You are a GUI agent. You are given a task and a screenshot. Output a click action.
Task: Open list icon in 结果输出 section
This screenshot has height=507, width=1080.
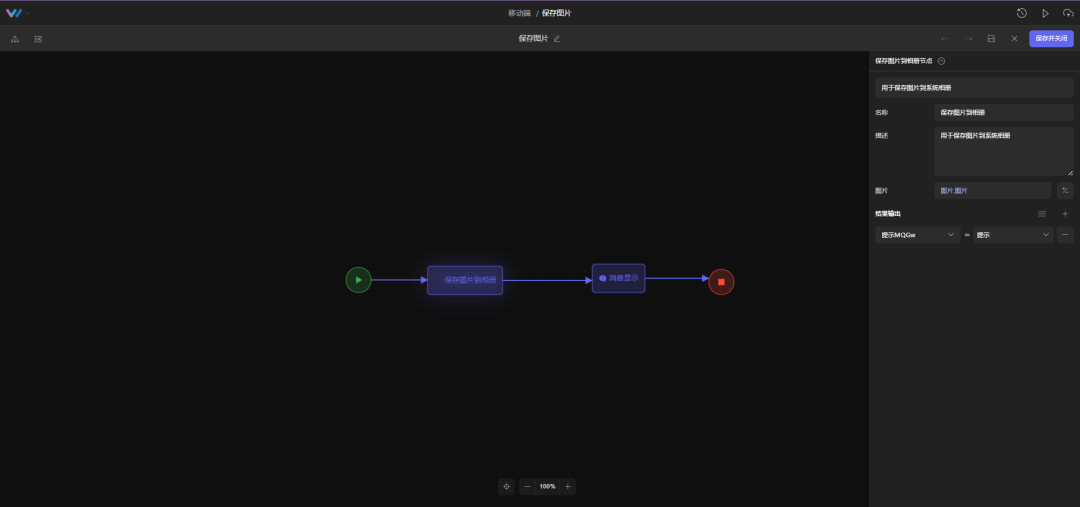(x=1041, y=214)
